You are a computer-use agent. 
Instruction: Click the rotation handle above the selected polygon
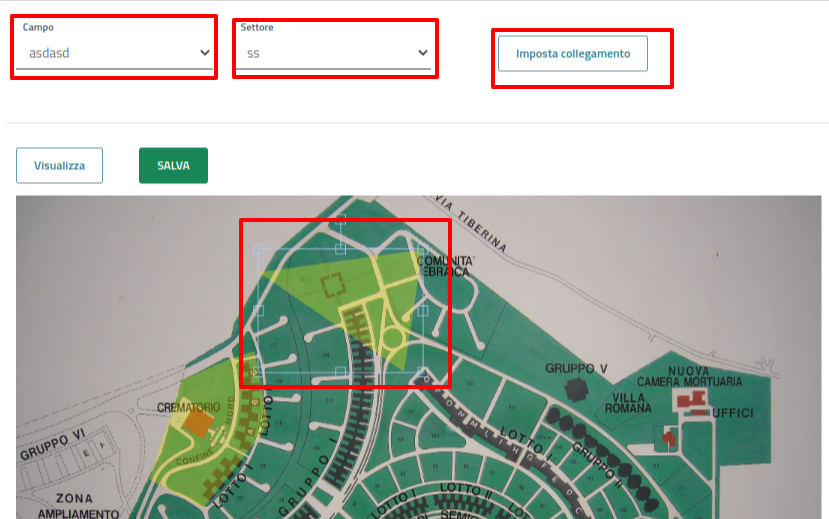[x=341, y=218]
